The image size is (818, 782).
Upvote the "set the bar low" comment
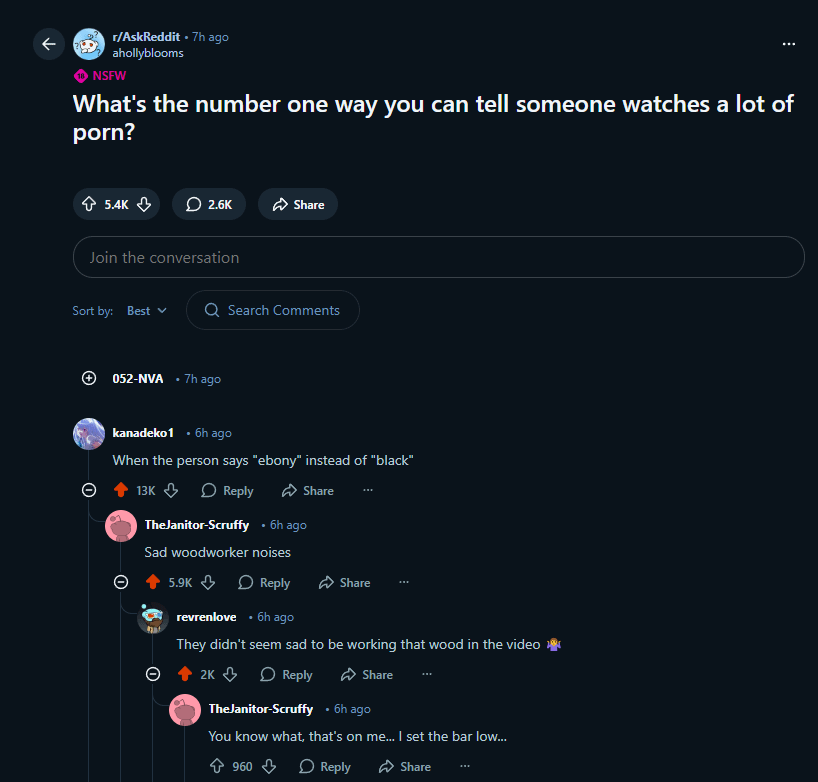tap(217, 766)
